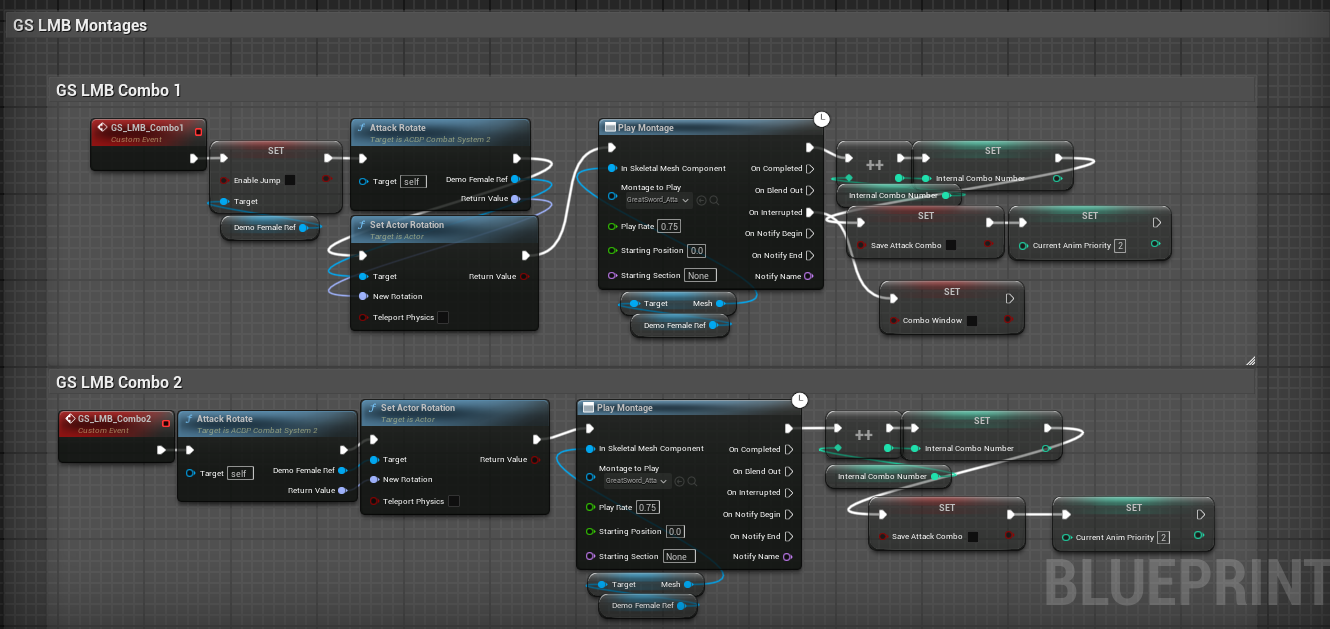This screenshot has width=1330, height=629.
Task: Click the Combo 1 comment box resize handle
Action: coord(1250,360)
